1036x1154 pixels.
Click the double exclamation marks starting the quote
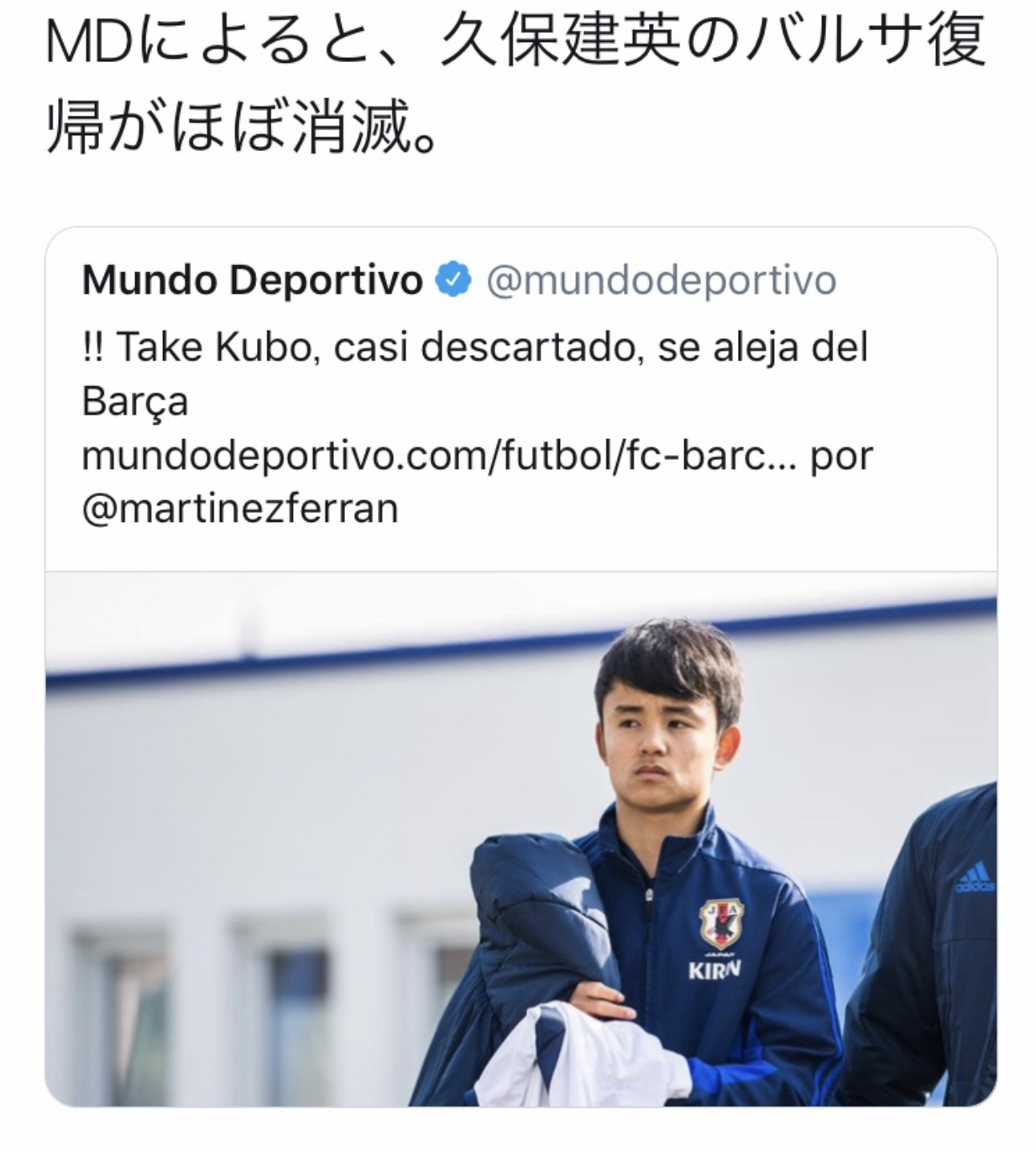tap(92, 347)
